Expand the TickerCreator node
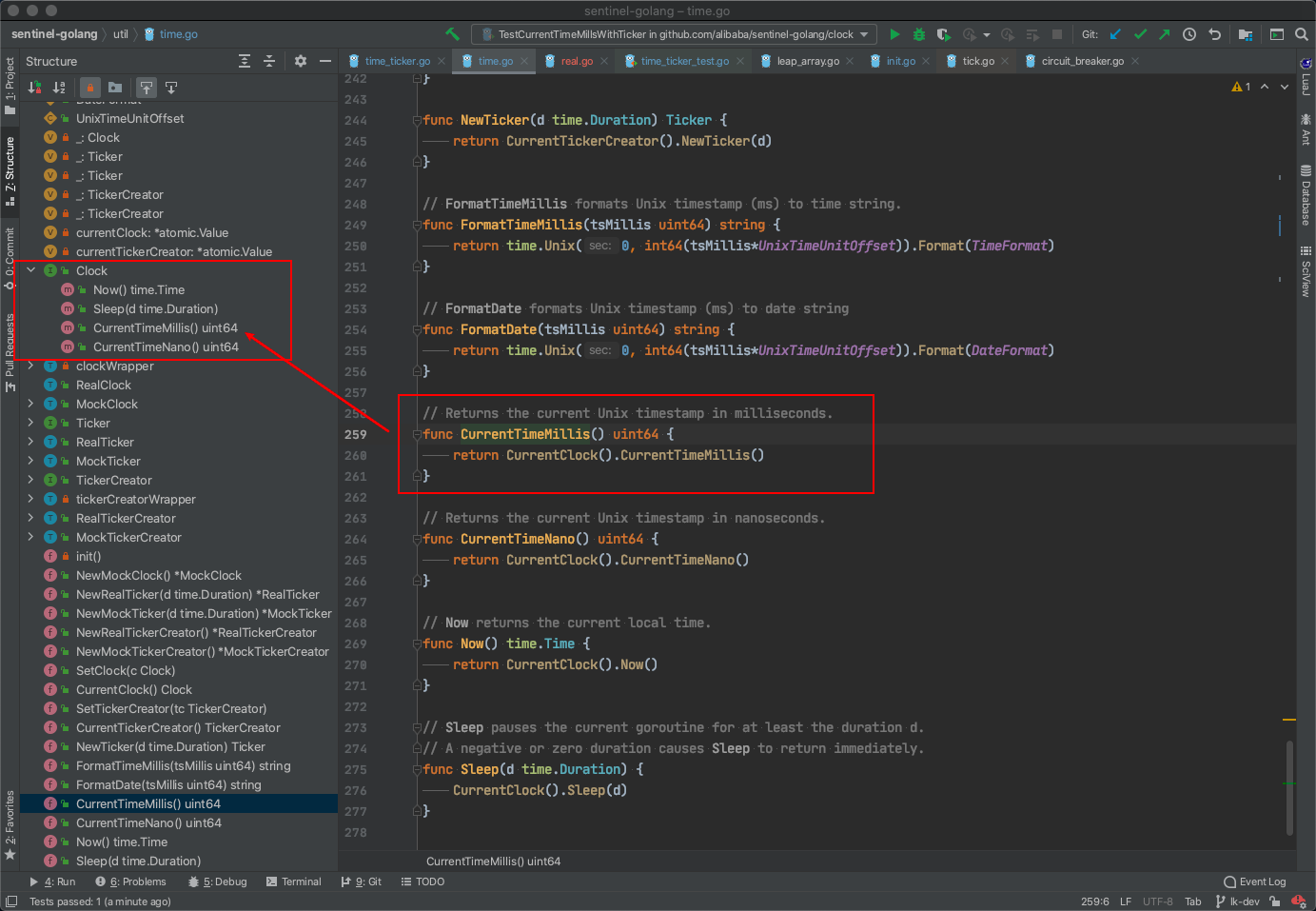This screenshot has width=1316, height=911. click(31, 480)
